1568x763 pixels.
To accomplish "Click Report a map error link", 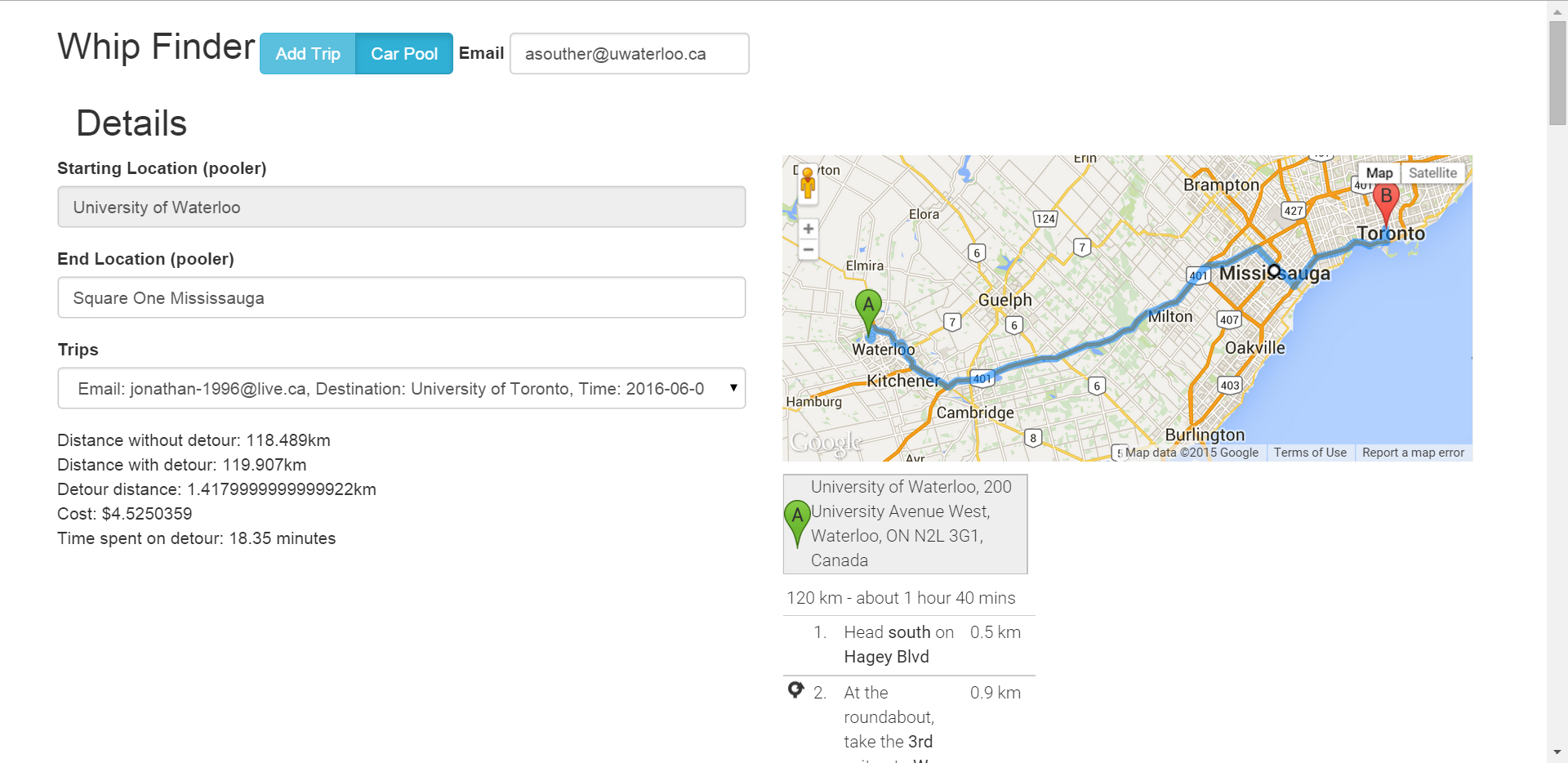I will pyautogui.click(x=1413, y=453).
